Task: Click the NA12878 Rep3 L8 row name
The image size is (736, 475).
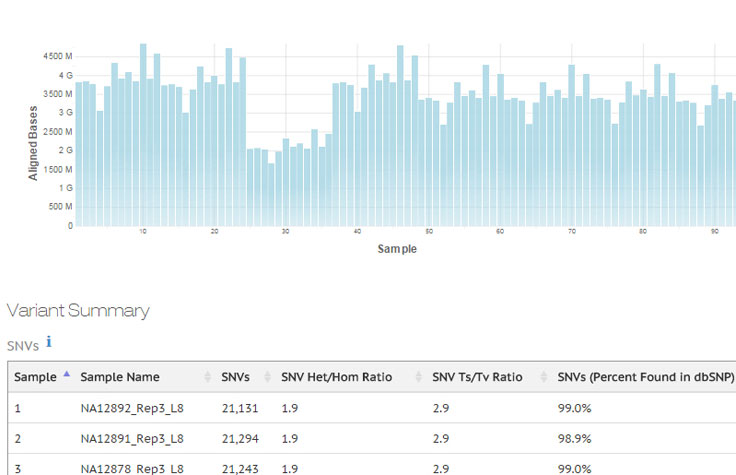Action: tap(132, 467)
